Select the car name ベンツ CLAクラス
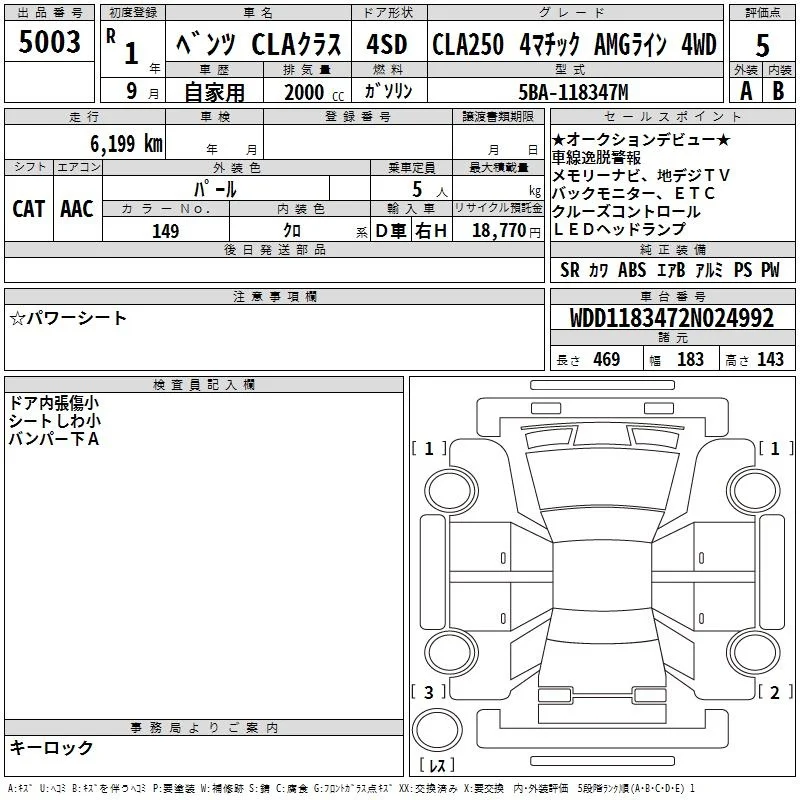The height and width of the screenshot is (800, 800). (x=258, y=44)
